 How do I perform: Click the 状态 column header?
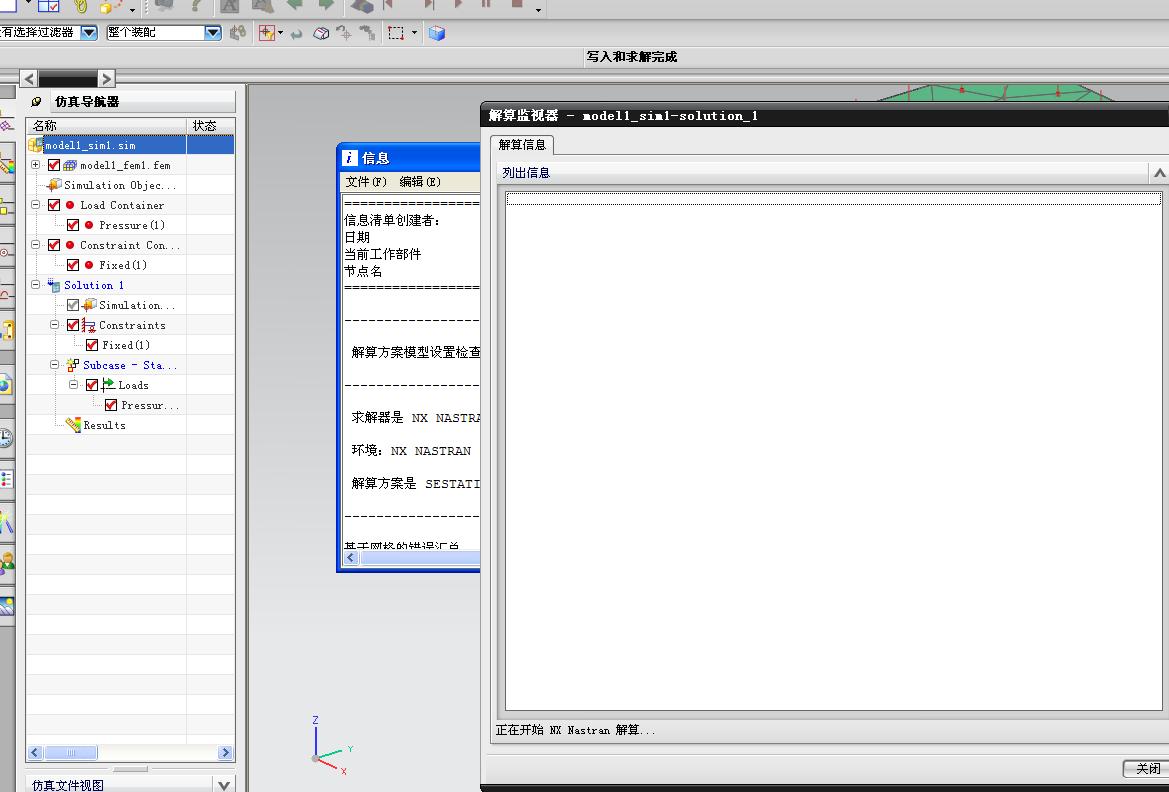pos(210,125)
